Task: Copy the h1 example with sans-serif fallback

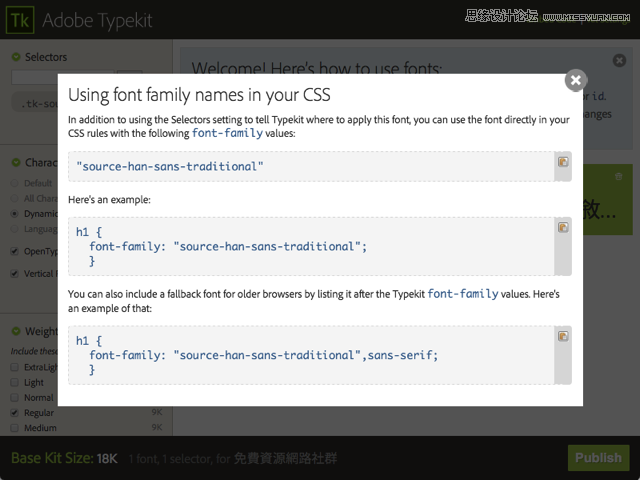Action: click(563, 336)
